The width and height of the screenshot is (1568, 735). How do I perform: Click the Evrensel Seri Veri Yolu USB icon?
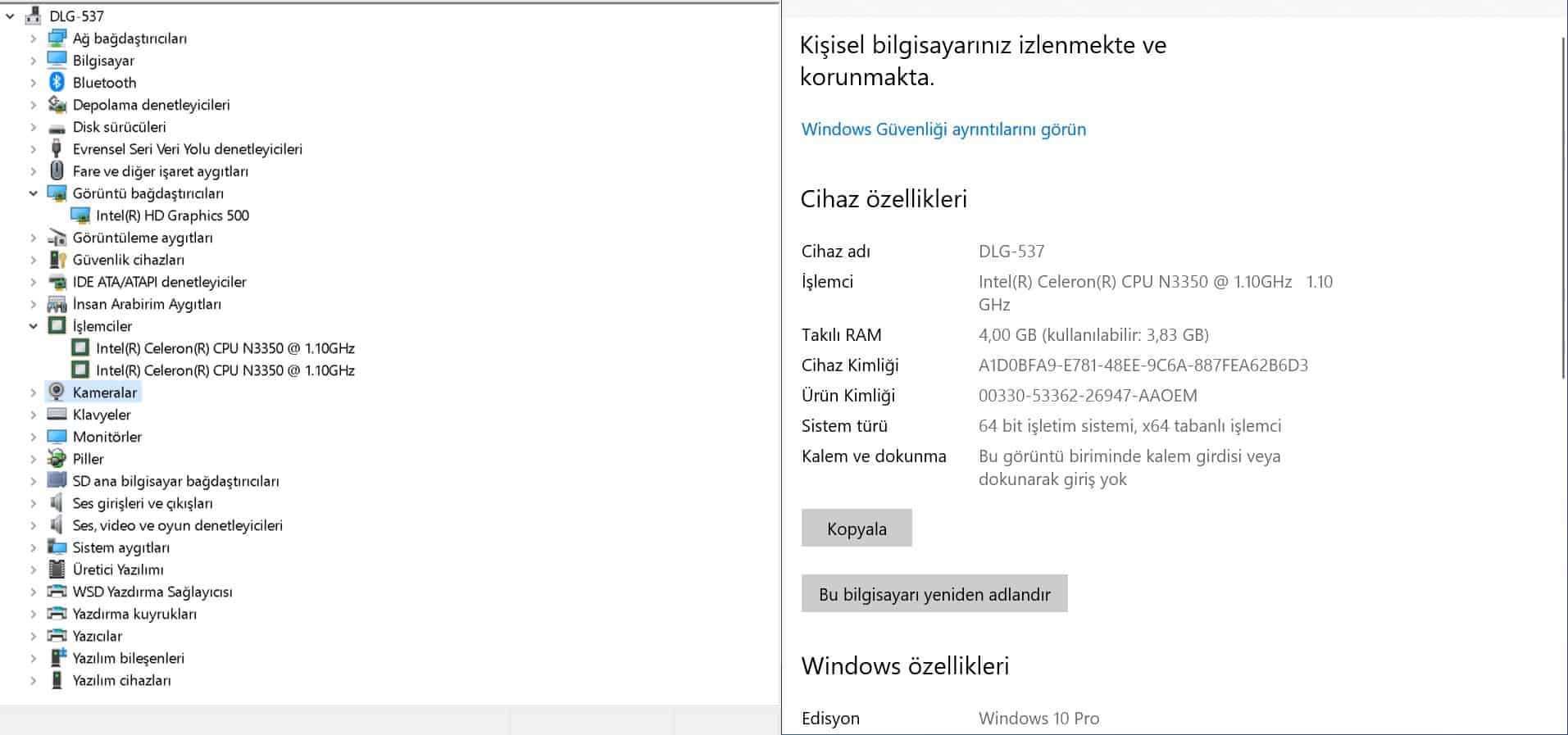[x=57, y=148]
